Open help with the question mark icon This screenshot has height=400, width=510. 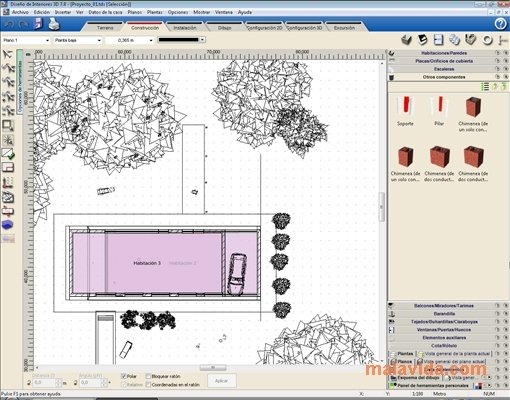500,24
